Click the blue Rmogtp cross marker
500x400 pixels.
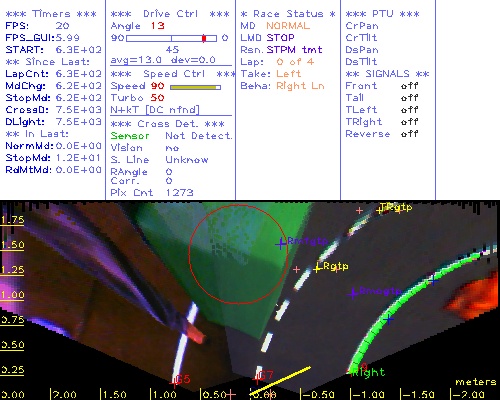(x=353, y=293)
